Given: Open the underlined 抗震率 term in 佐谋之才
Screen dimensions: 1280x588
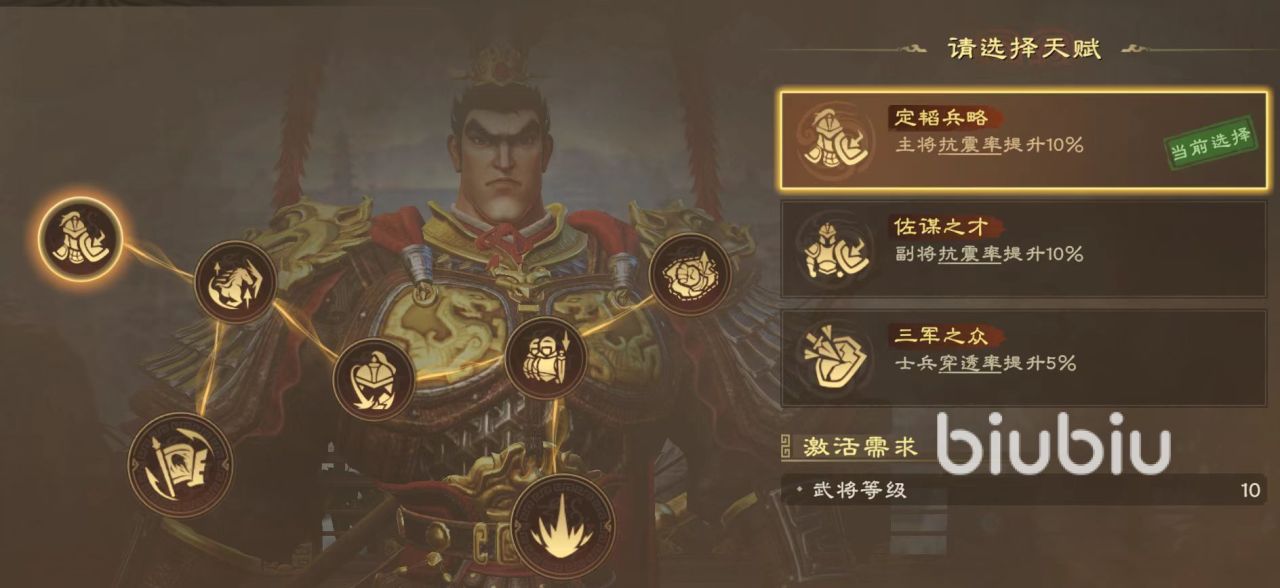Looking at the screenshot, I should coord(970,254).
